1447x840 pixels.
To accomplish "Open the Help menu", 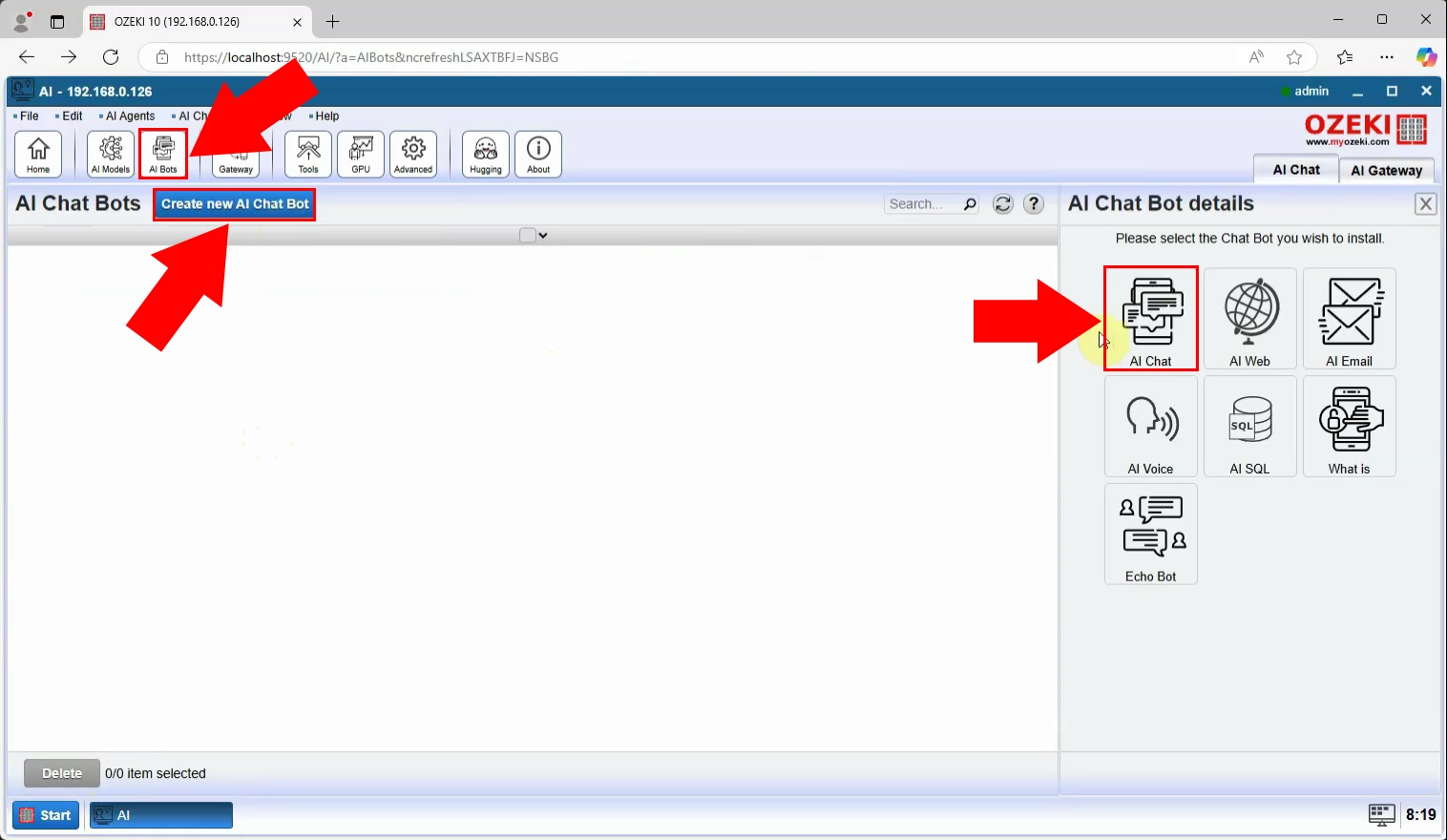I will 325,116.
